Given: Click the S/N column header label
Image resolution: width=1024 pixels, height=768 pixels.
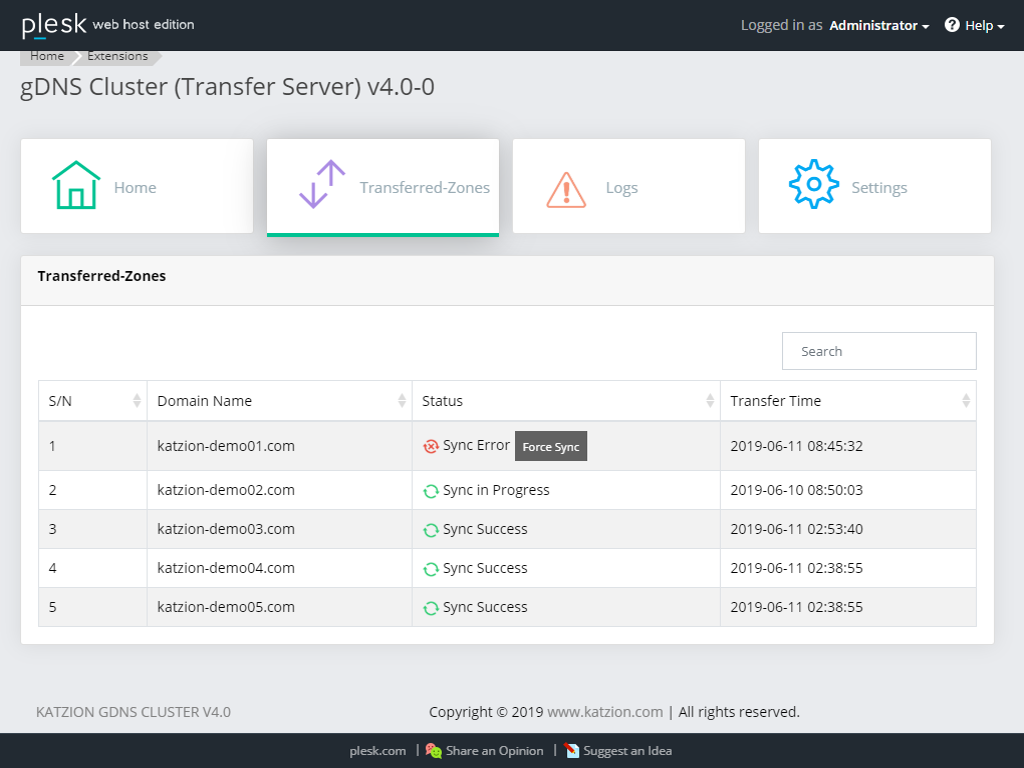Looking at the screenshot, I should [60, 401].
